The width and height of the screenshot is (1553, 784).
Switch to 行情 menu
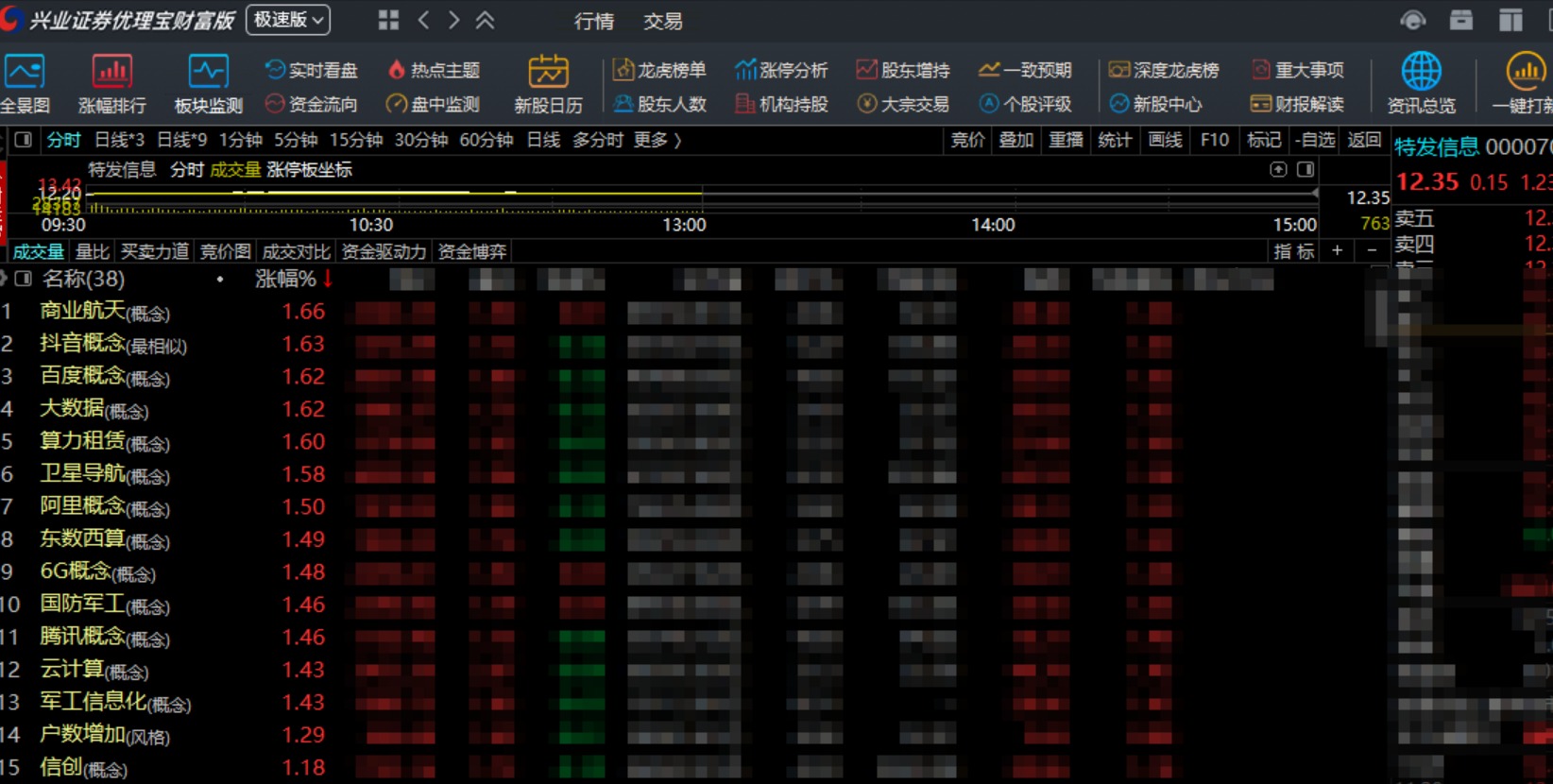click(594, 21)
